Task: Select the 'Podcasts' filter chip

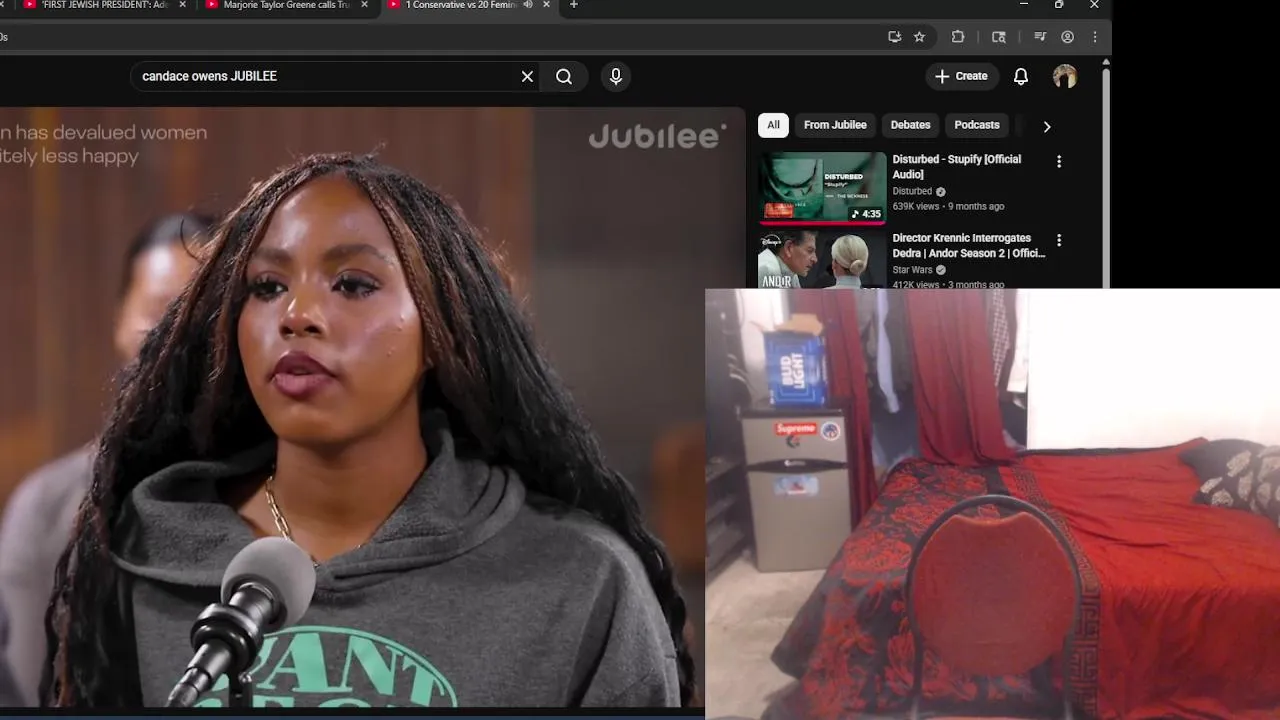Action: pos(977,125)
